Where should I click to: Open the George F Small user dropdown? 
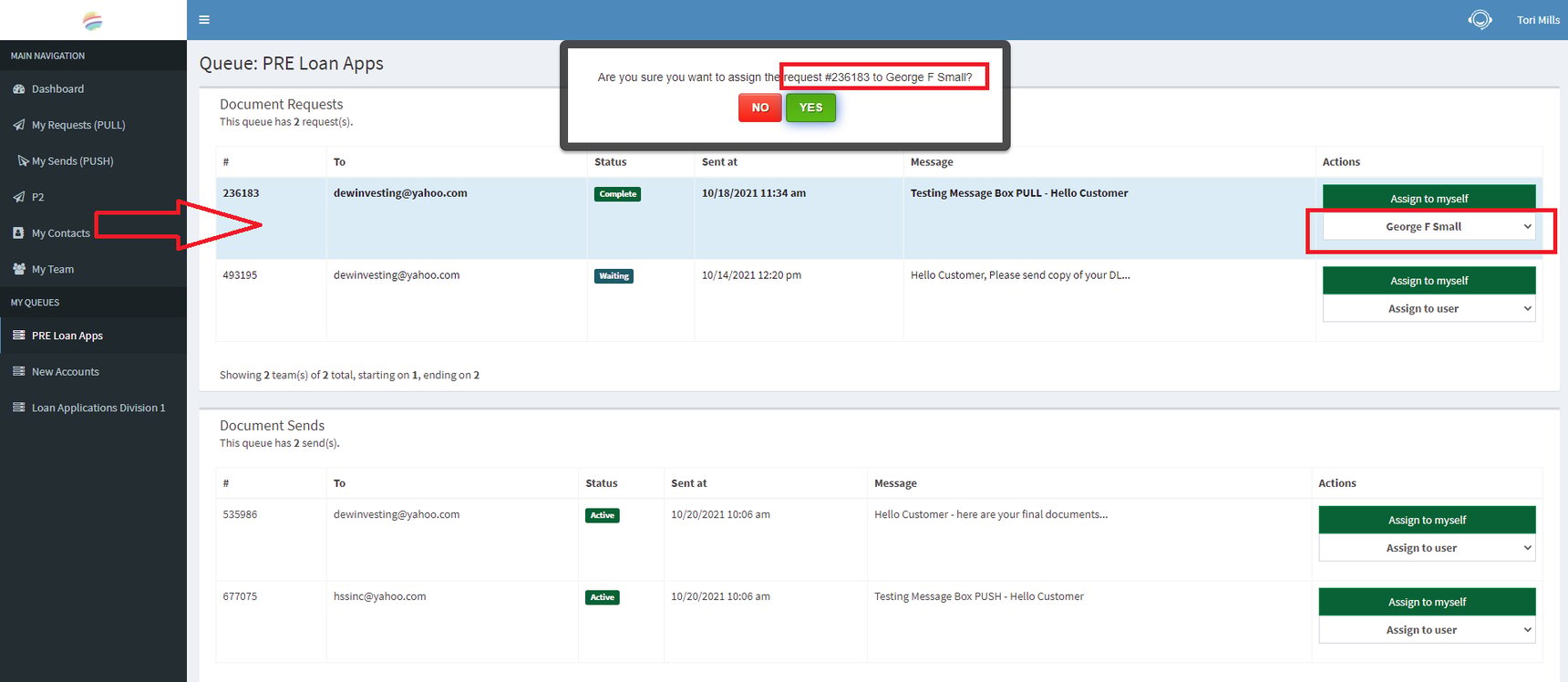(1429, 227)
